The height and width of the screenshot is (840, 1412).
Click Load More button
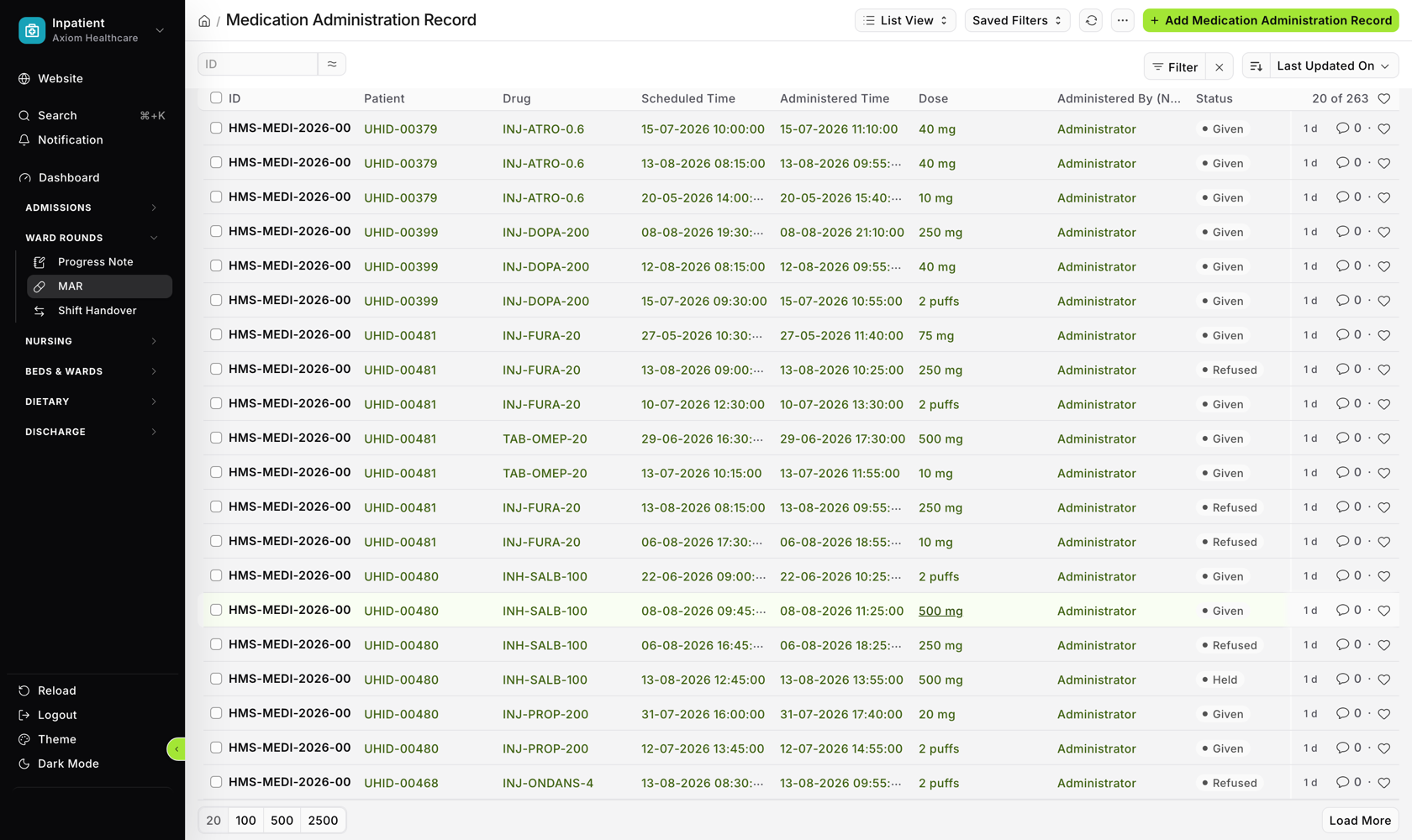(1360, 821)
